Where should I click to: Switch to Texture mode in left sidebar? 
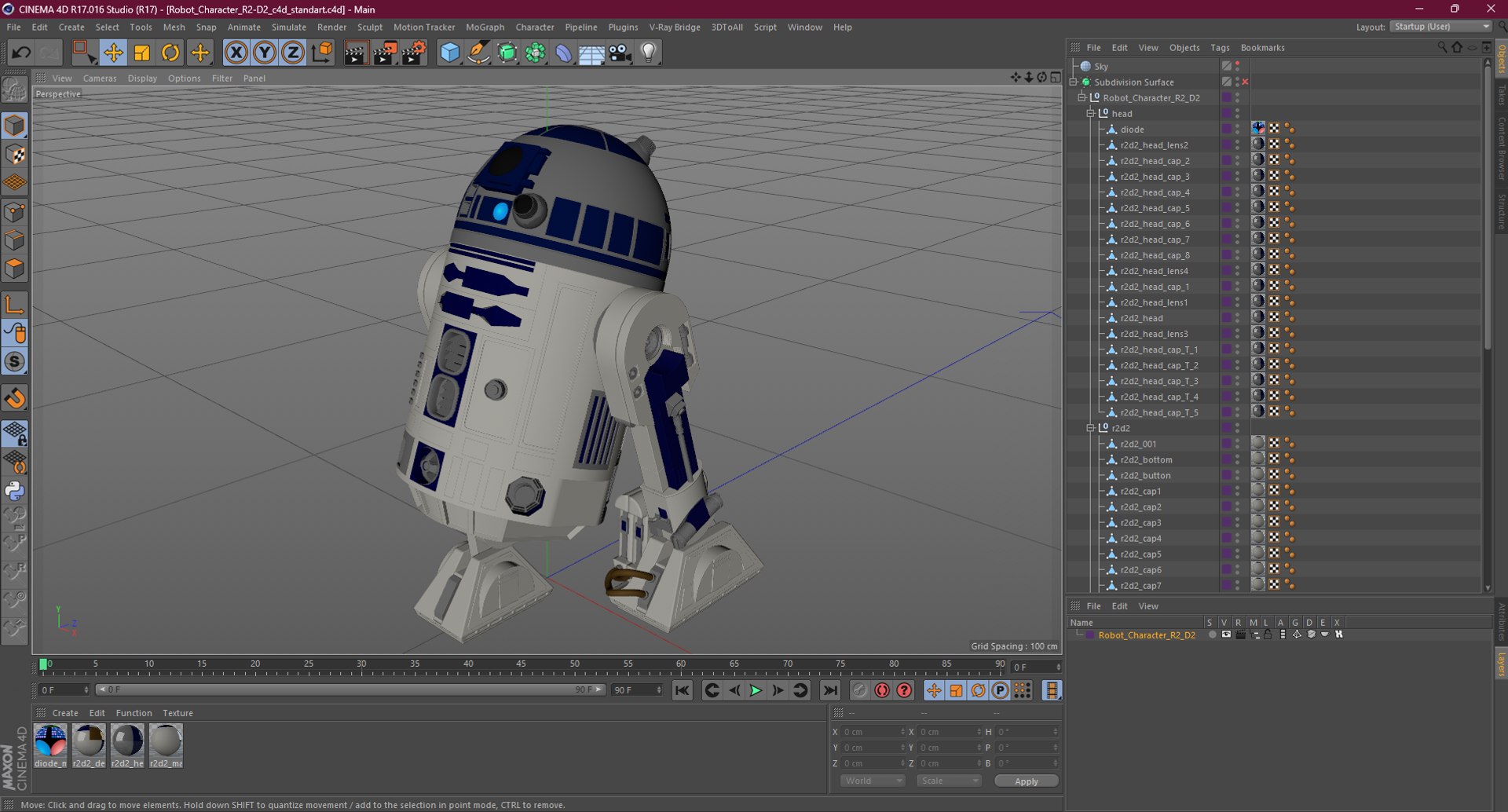[x=15, y=154]
